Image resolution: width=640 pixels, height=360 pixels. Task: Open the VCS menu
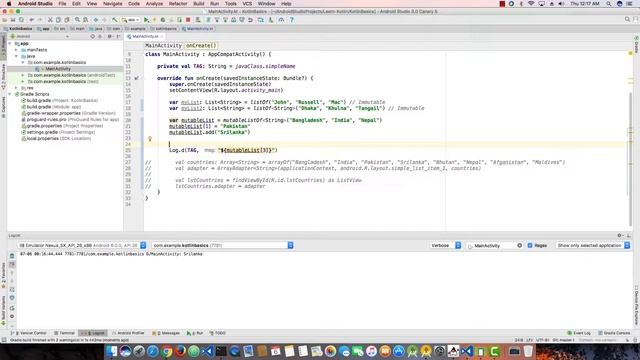247,4
